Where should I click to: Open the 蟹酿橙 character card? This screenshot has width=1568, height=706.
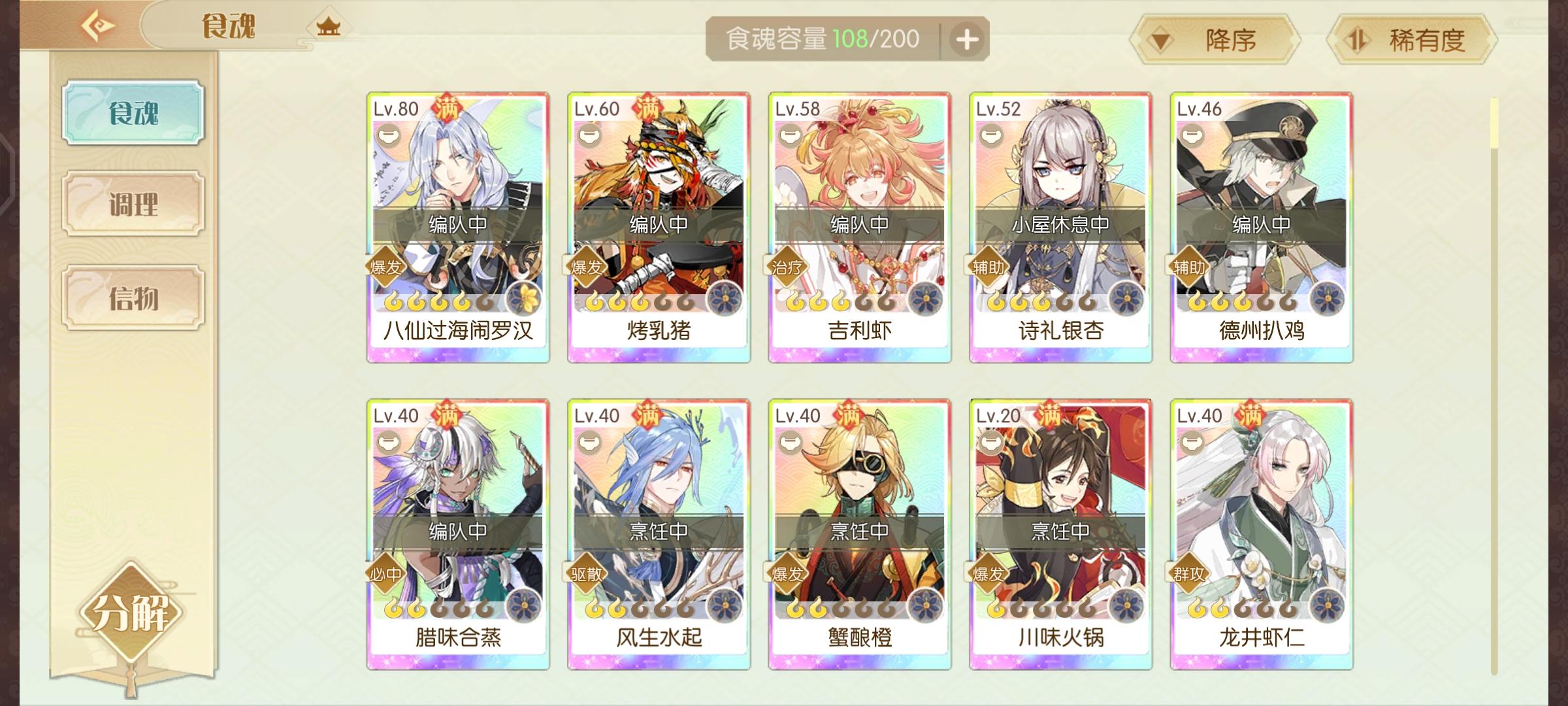860,534
